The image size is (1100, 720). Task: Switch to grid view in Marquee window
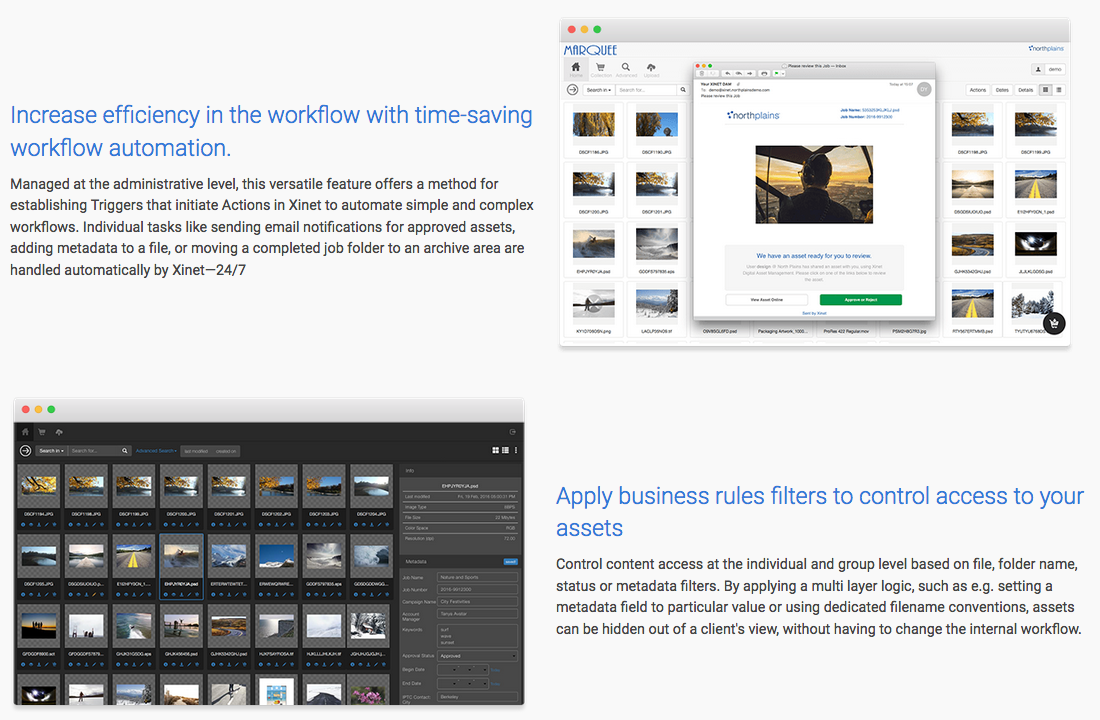point(1045,90)
